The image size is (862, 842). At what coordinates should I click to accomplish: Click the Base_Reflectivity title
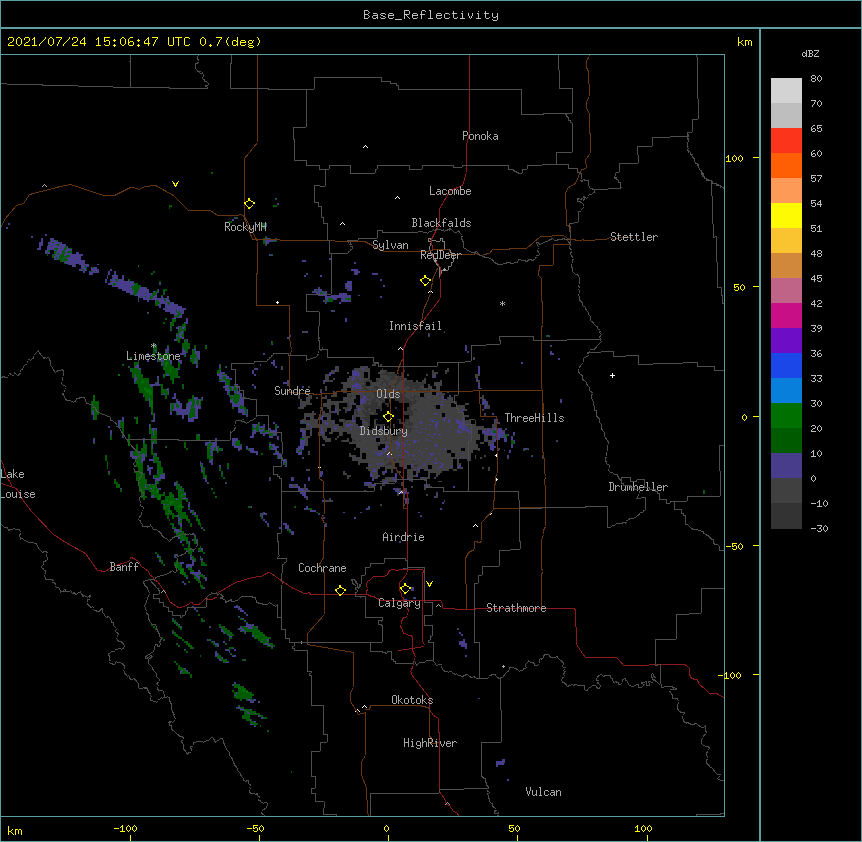[x=431, y=15]
